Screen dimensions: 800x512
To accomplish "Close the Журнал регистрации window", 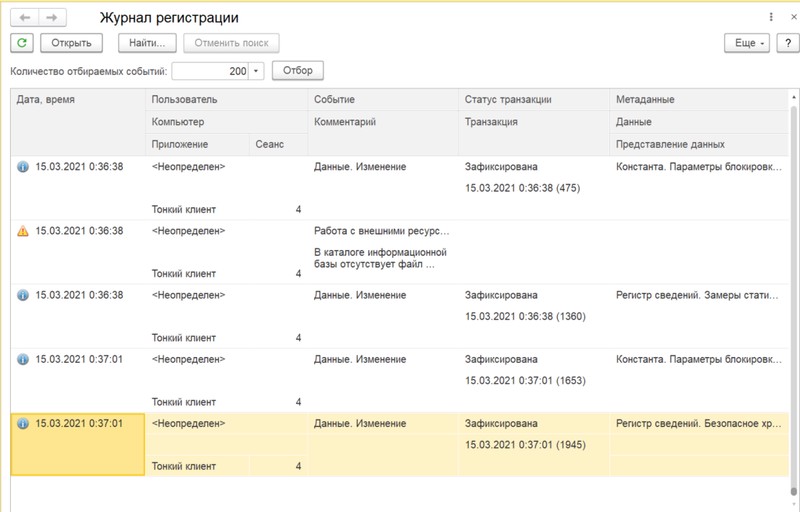I will click(793, 17).
